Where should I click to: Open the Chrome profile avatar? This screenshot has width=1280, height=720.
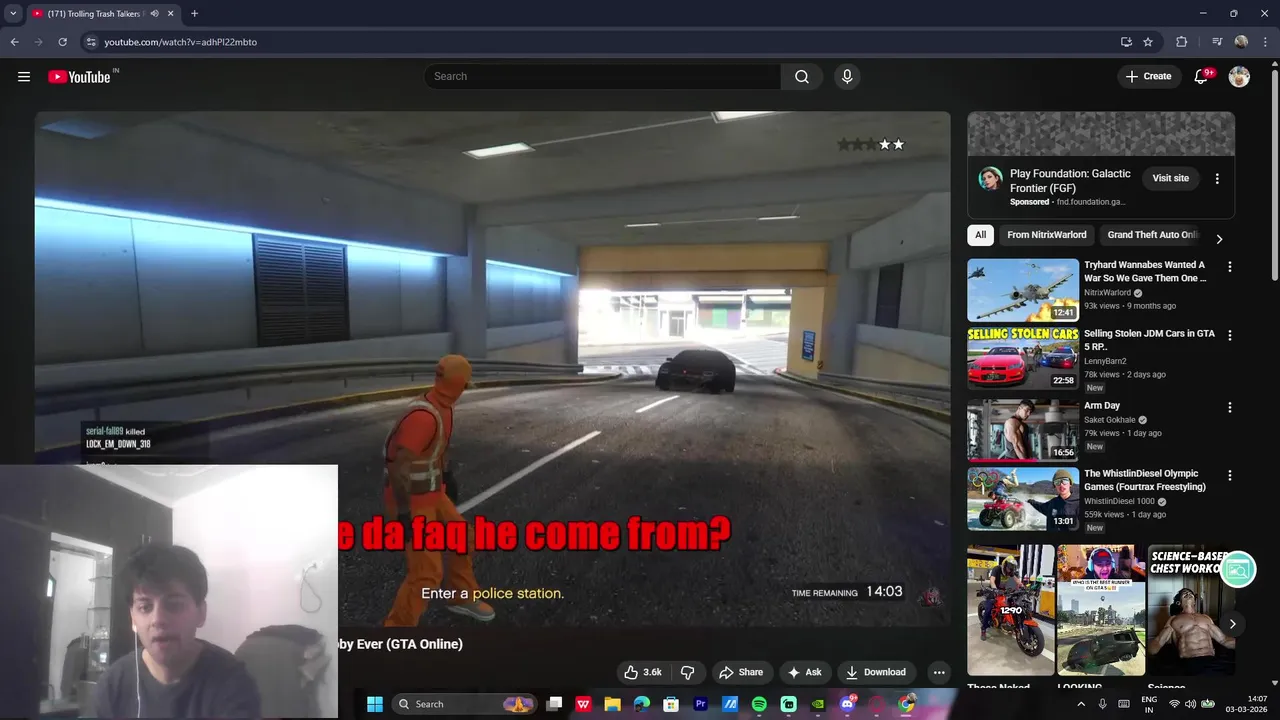coord(1241,42)
